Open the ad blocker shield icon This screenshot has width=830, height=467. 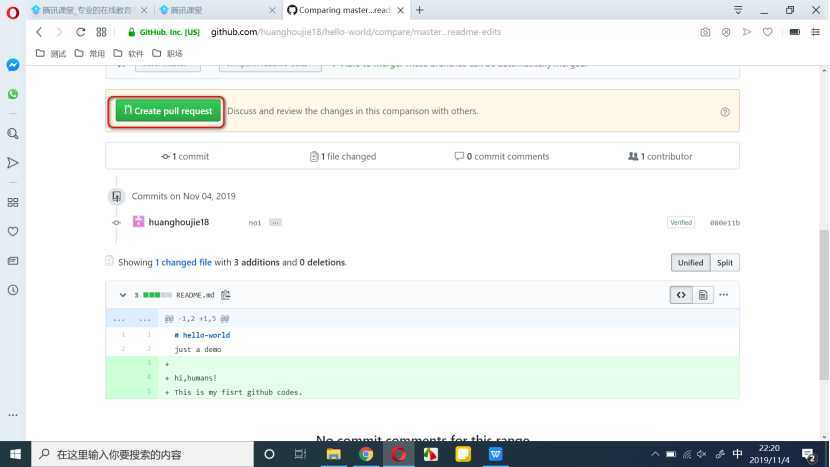click(x=726, y=32)
